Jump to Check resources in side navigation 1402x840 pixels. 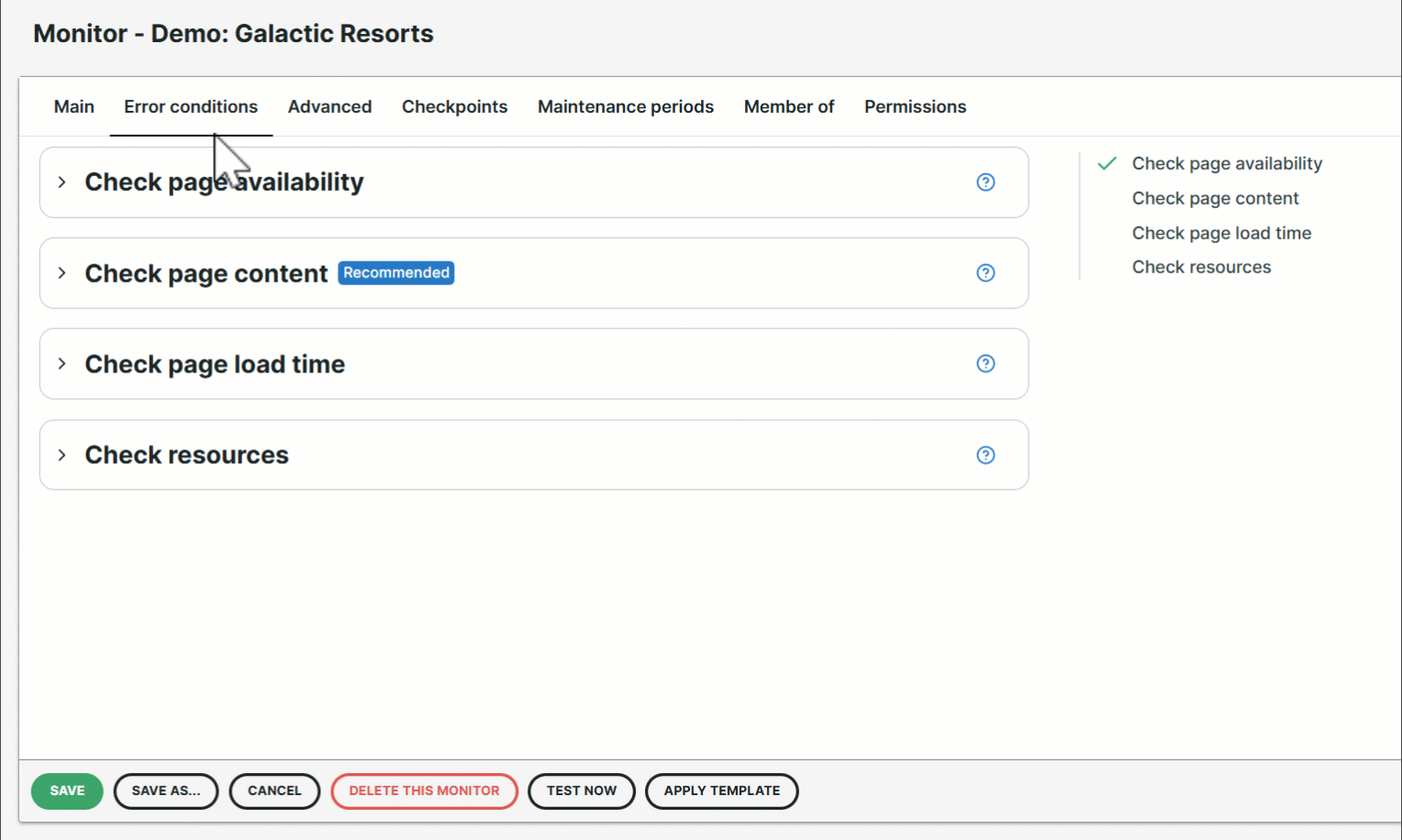(1201, 267)
